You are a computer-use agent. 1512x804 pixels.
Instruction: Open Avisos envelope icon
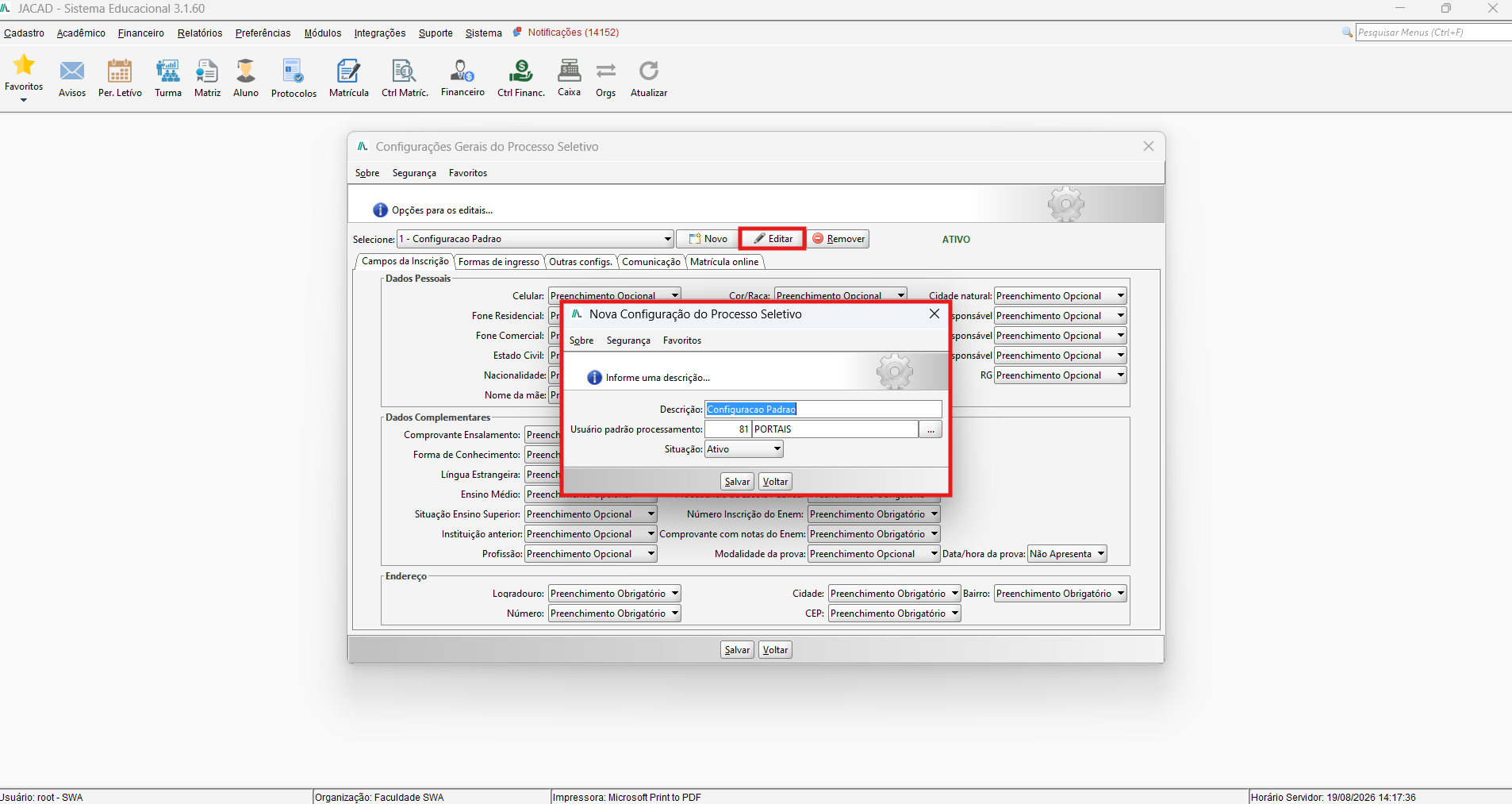point(72,71)
